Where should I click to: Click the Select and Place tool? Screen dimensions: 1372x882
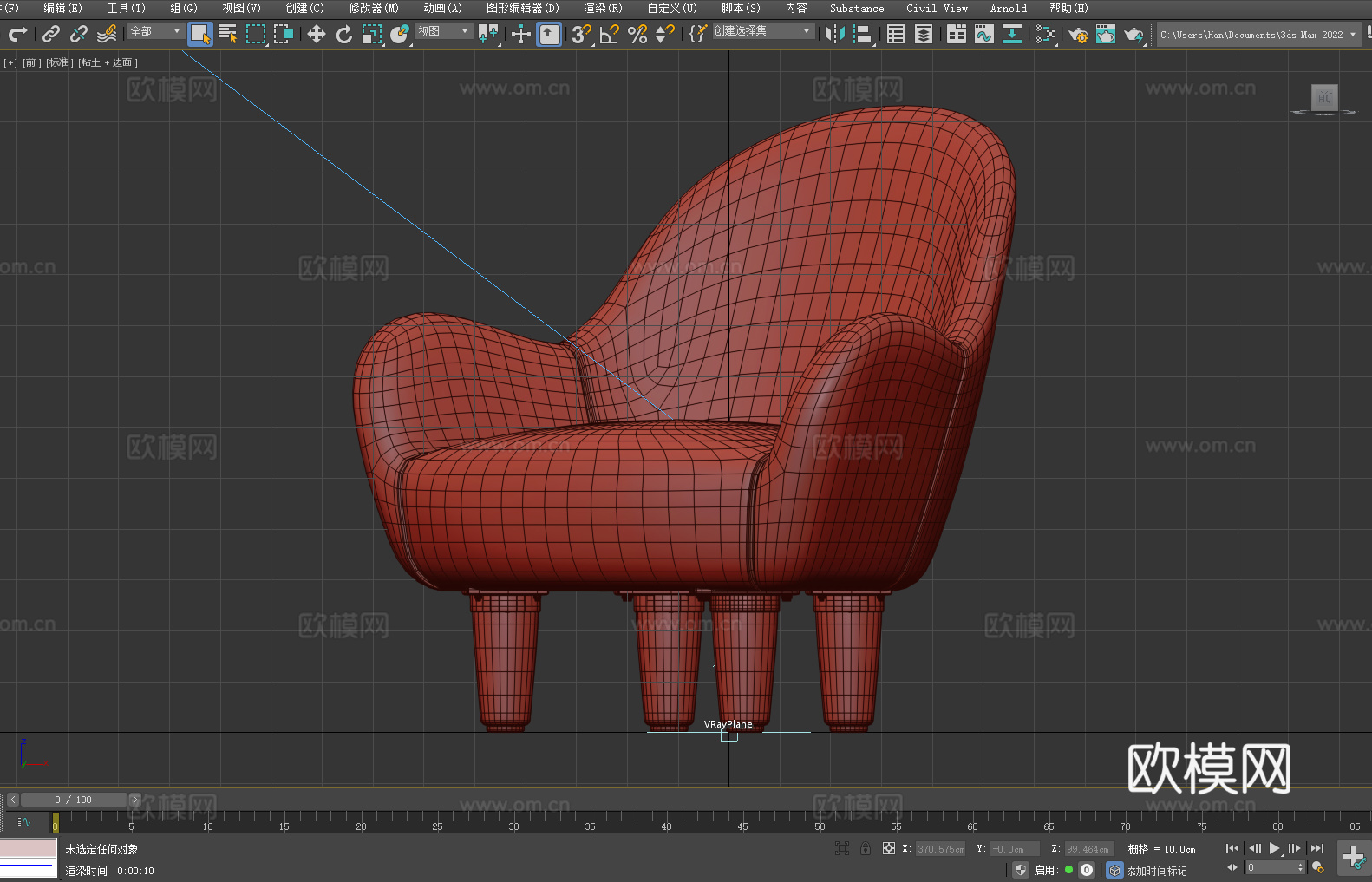pos(400,34)
